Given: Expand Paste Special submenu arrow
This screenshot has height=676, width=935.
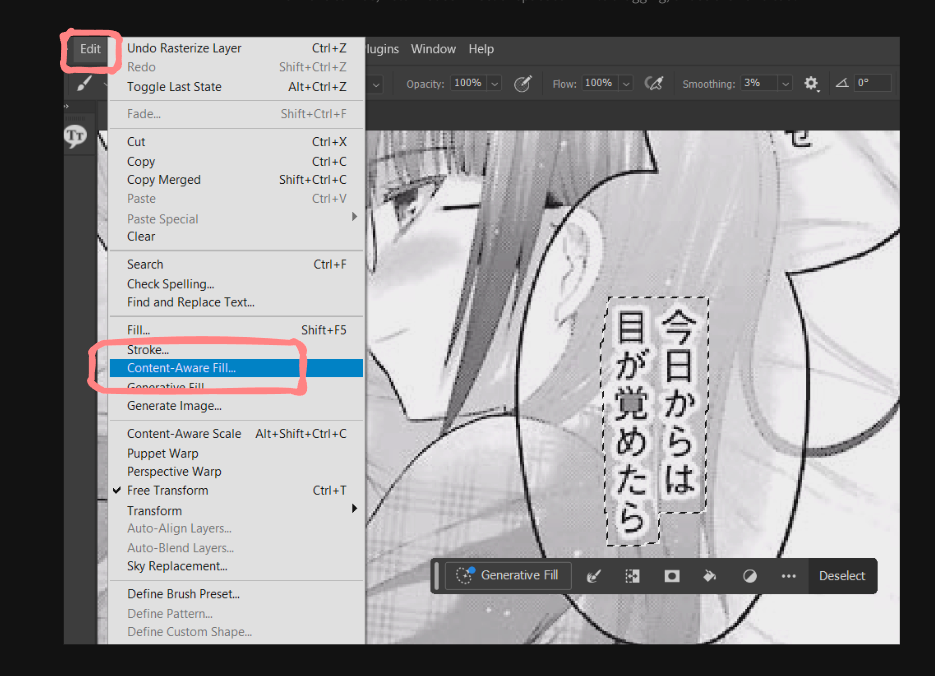Looking at the screenshot, I should pos(354,217).
